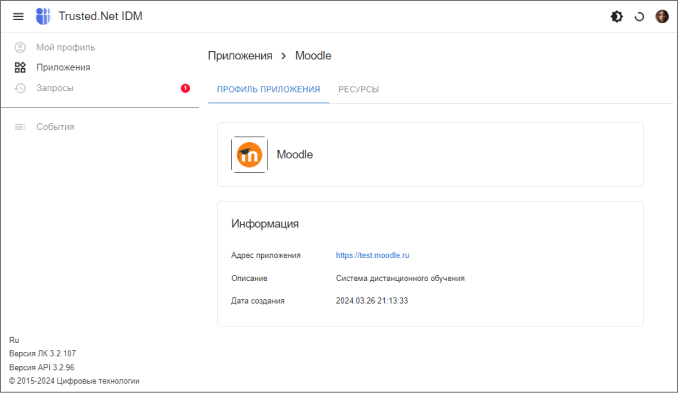Click the Мой профиль person icon

(20, 47)
